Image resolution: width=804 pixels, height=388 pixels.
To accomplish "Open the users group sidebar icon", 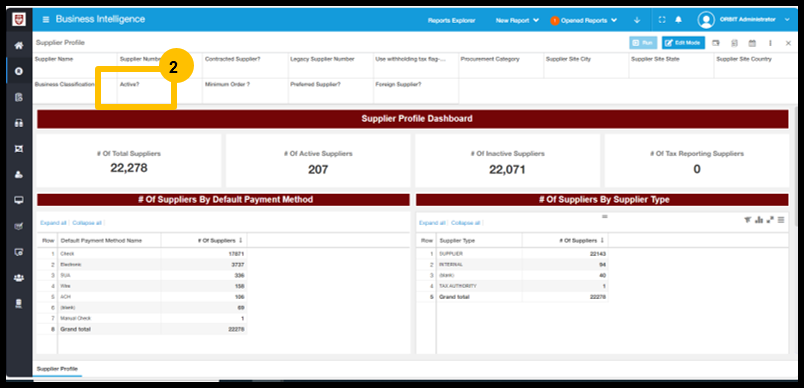I will [x=19, y=278].
